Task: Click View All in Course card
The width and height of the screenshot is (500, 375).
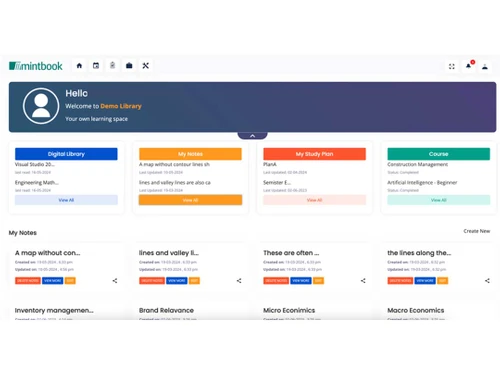Action: click(x=439, y=200)
